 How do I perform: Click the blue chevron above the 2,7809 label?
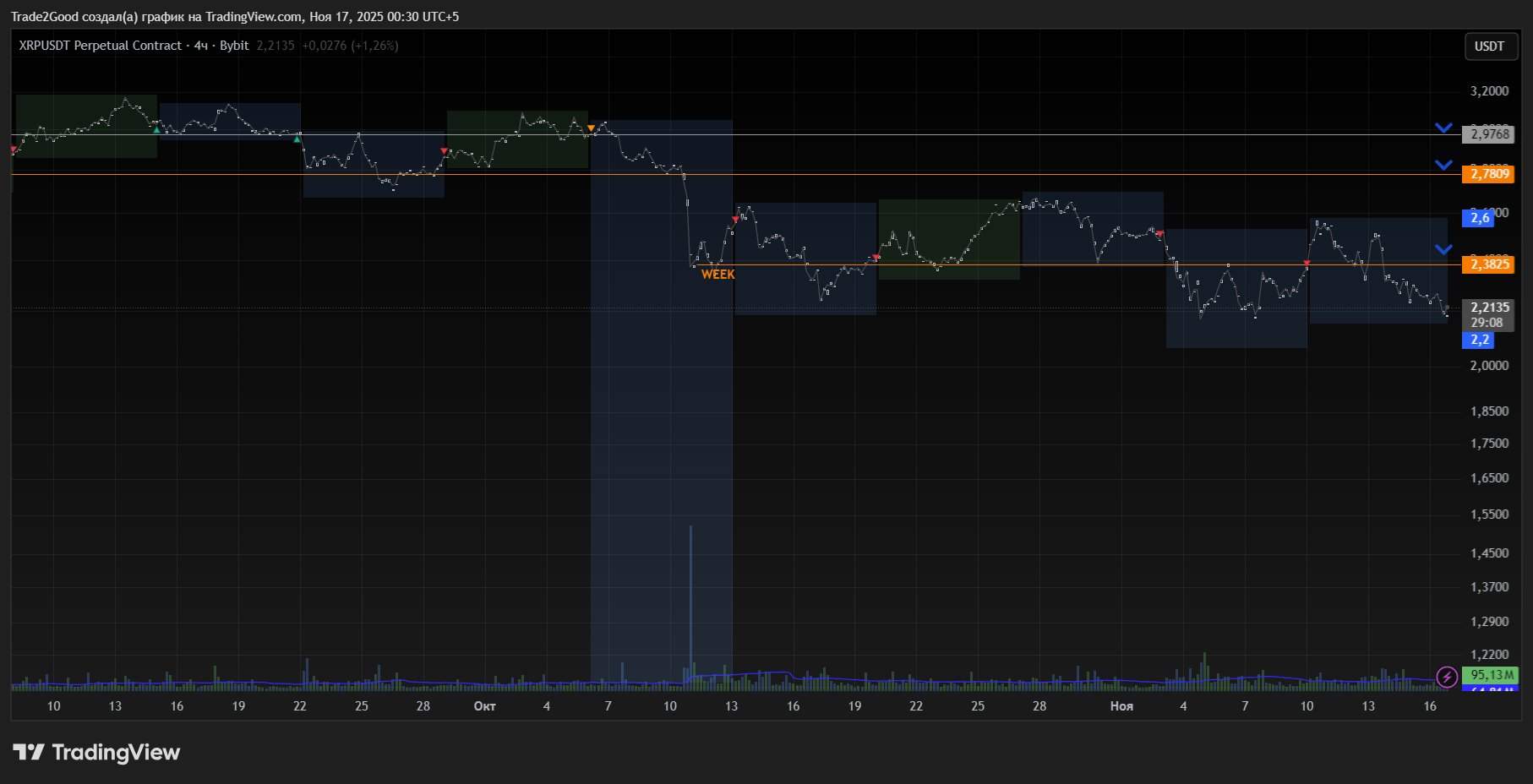point(1443,165)
